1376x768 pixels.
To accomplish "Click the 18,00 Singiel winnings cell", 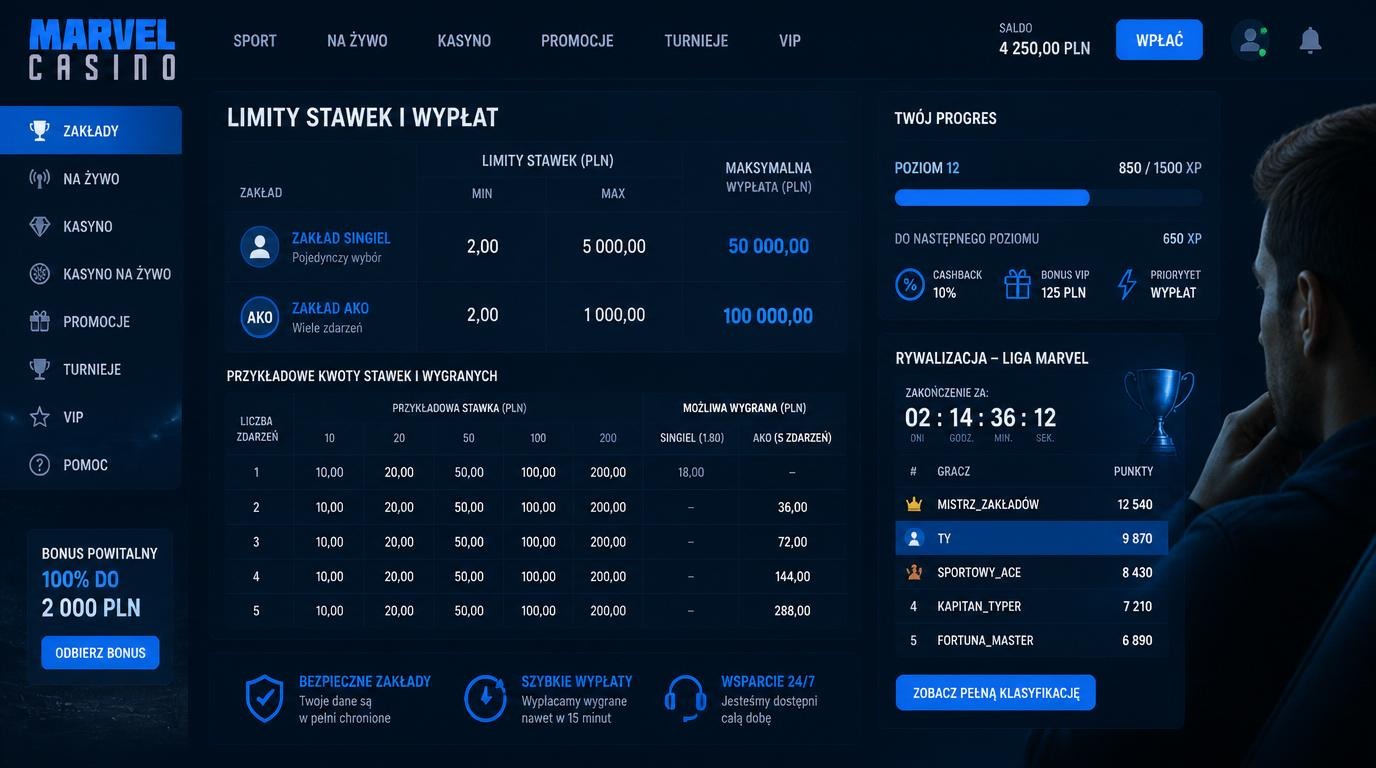I will [691, 472].
